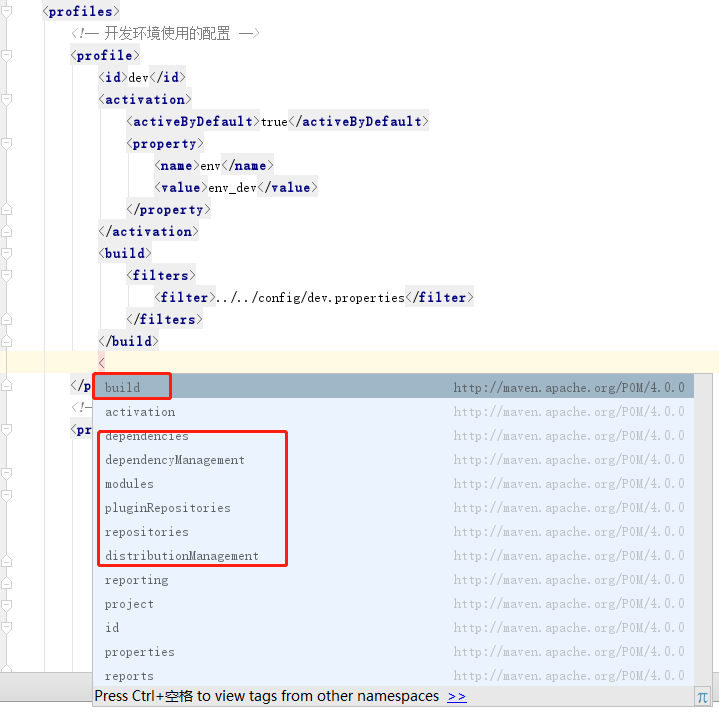
Task: Follow the >> link for other namespaces
Action: (457, 697)
